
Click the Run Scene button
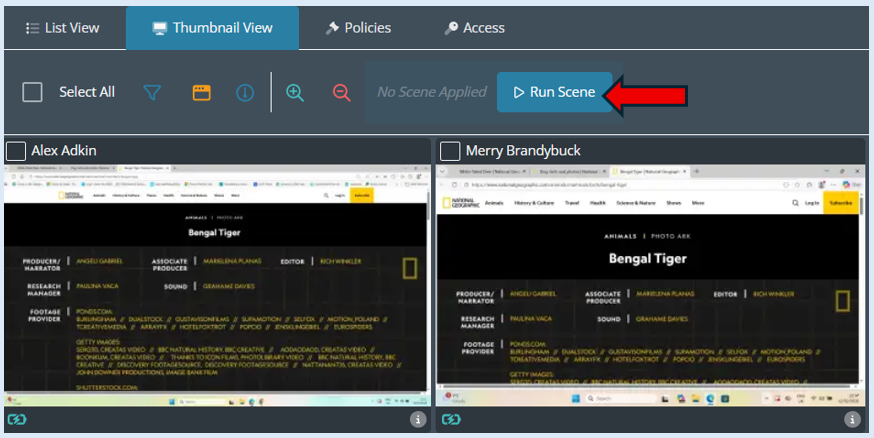(x=555, y=92)
